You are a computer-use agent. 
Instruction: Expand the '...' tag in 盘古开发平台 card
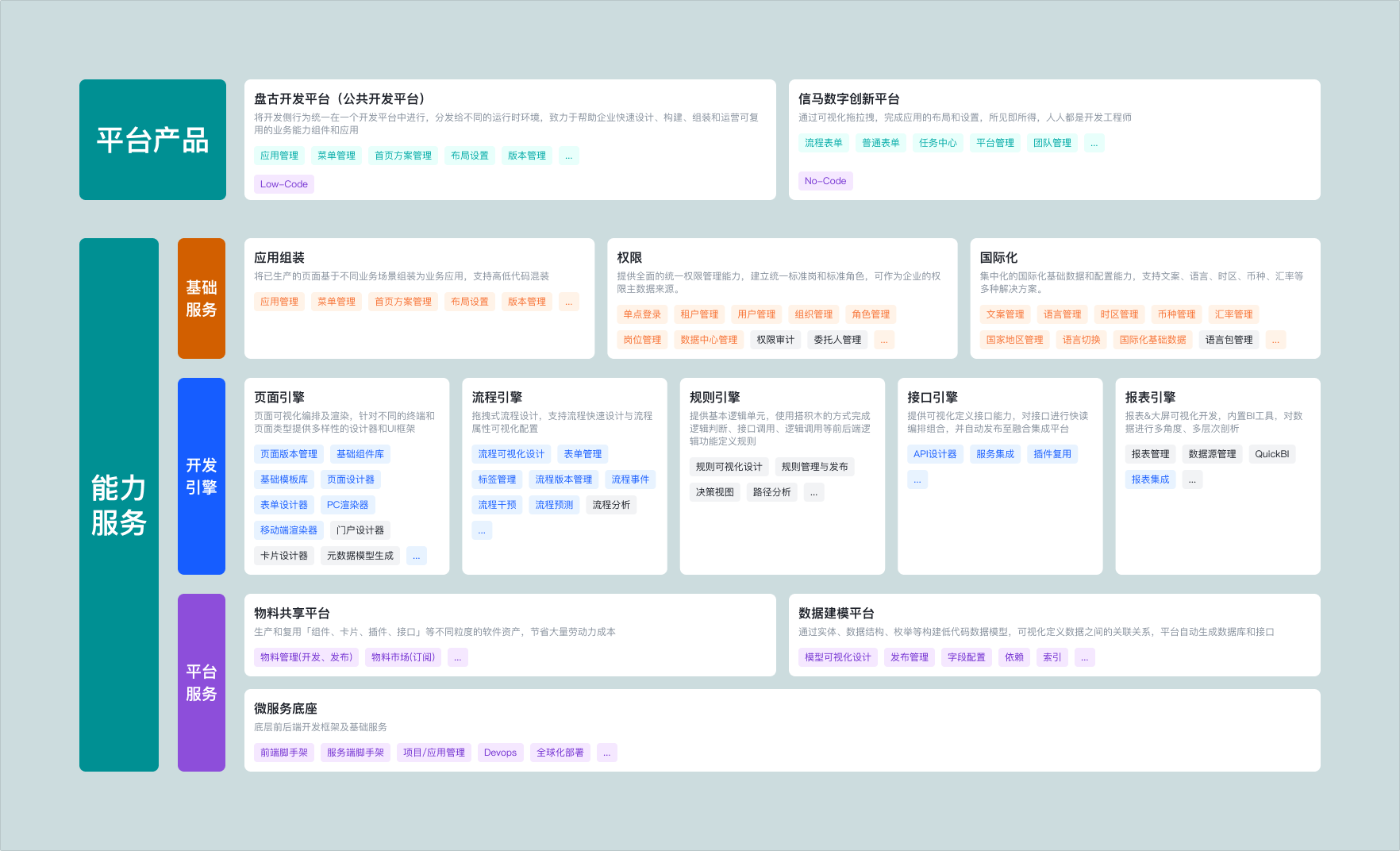click(569, 156)
